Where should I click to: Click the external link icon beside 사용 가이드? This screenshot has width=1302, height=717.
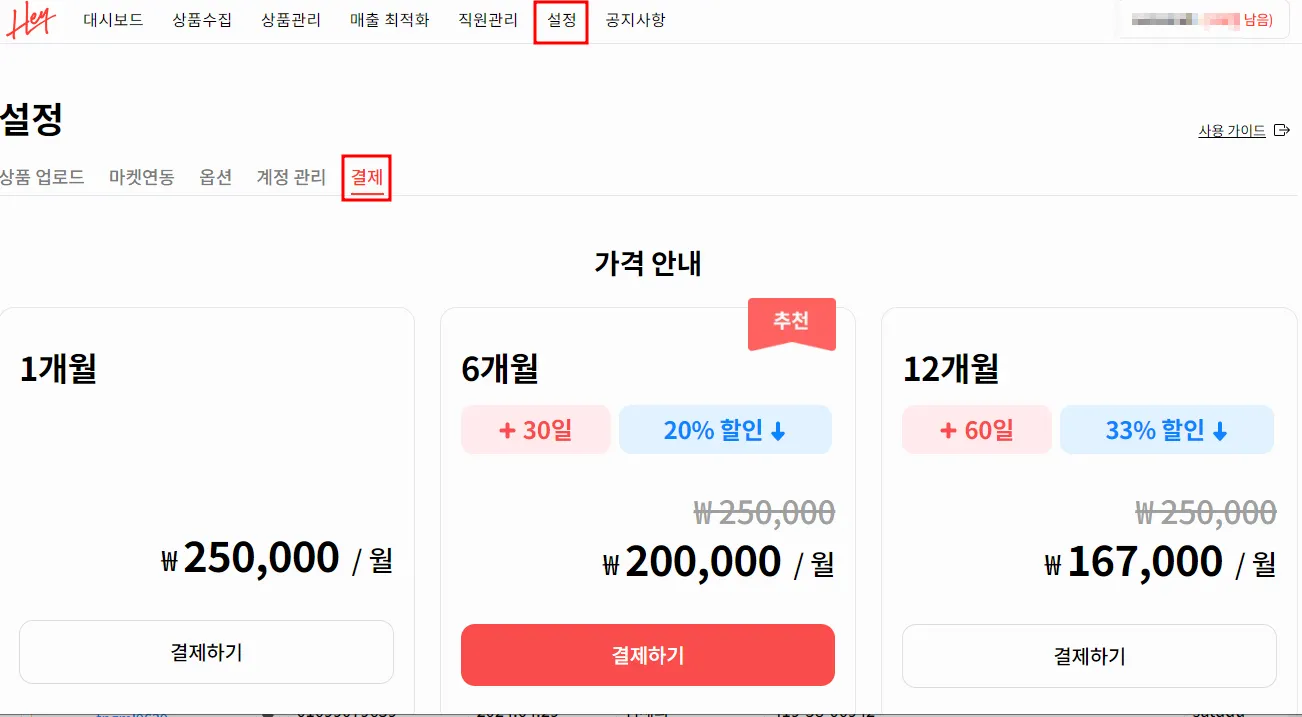1282,131
